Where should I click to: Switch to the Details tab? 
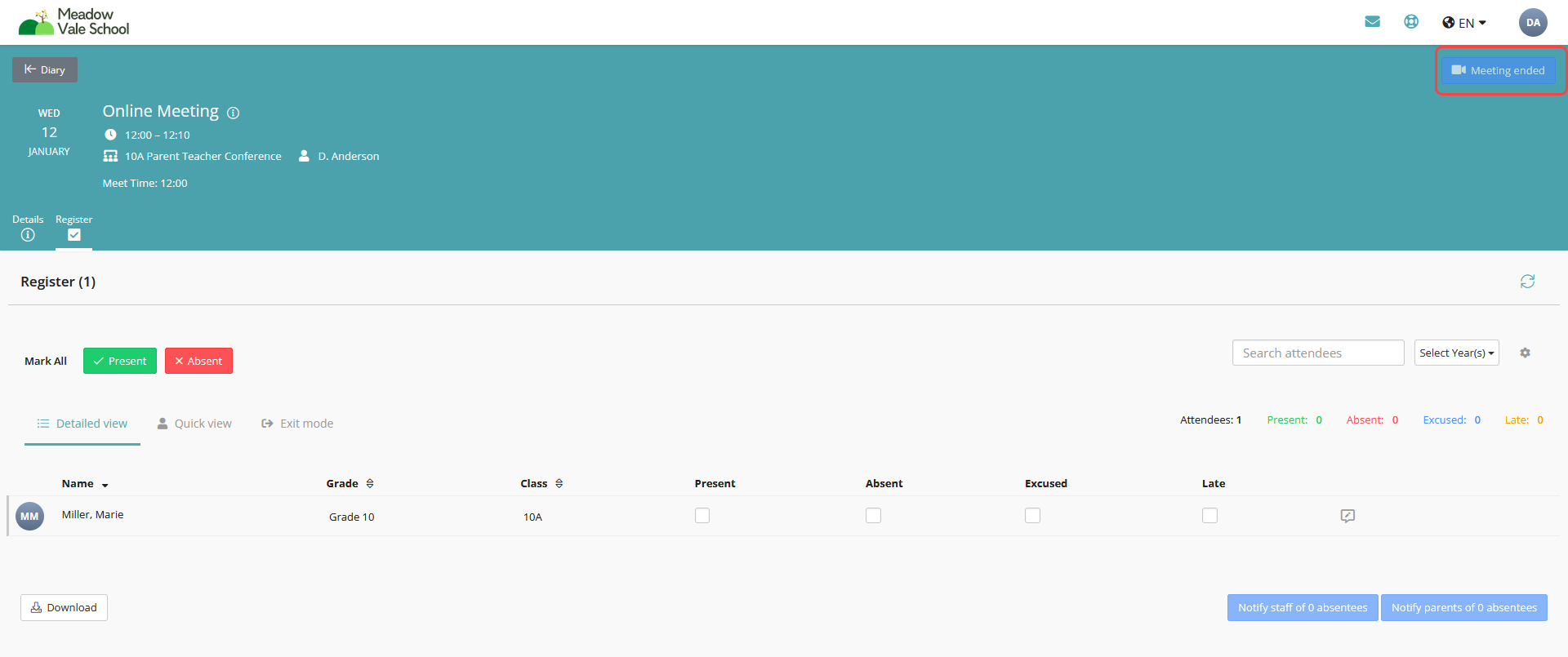(28, 229)
